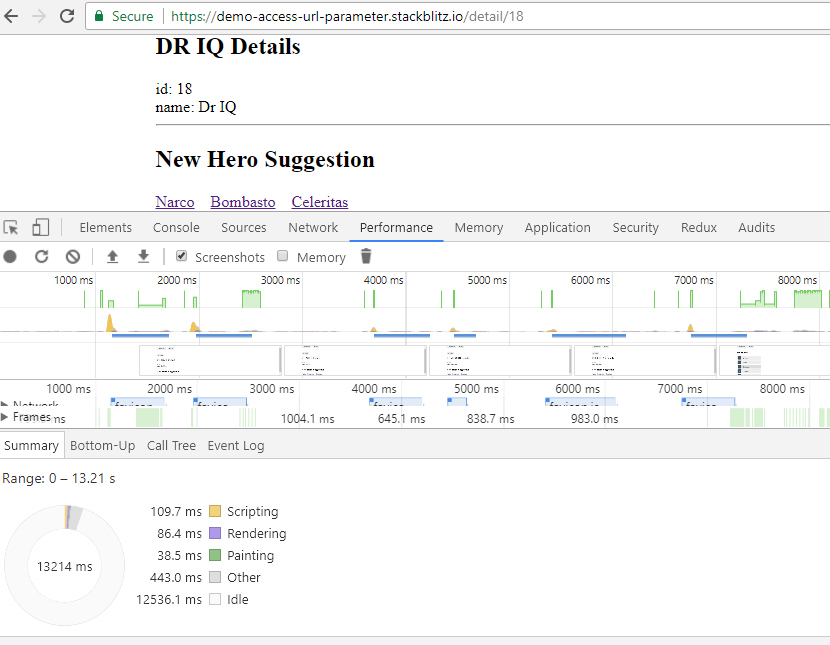
Task: Open the Celeritas hero link
Action: click(320, 202)
